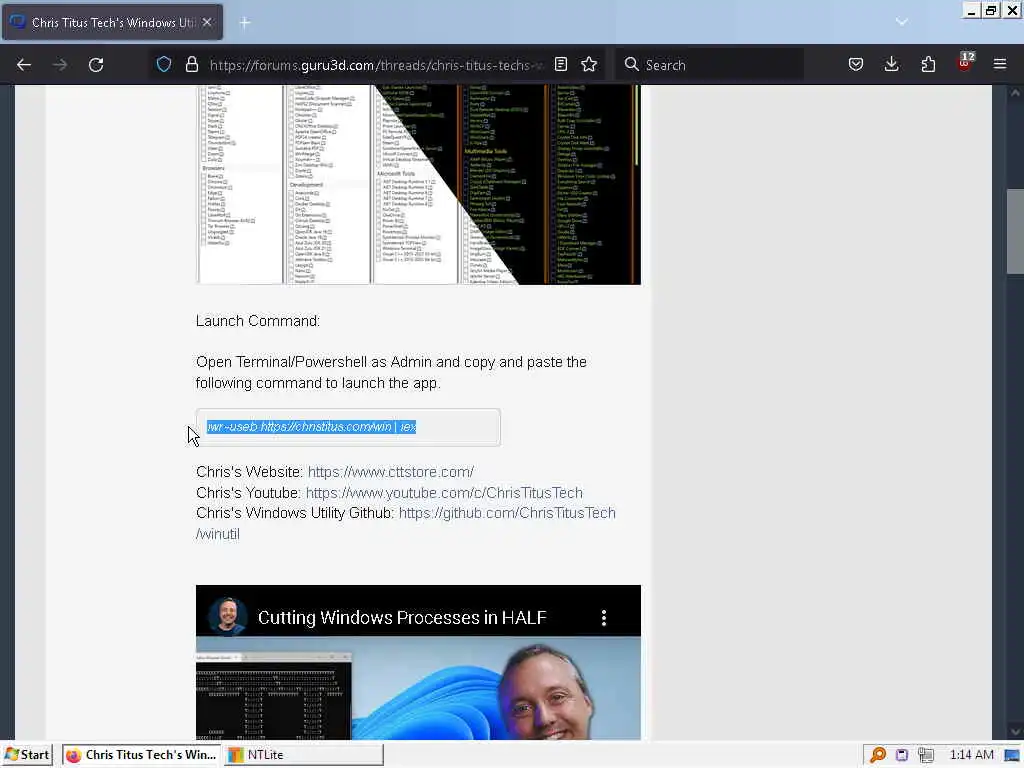Click the guru3d URL address bar
This screenshot has height=768, width=1024.
376,65
